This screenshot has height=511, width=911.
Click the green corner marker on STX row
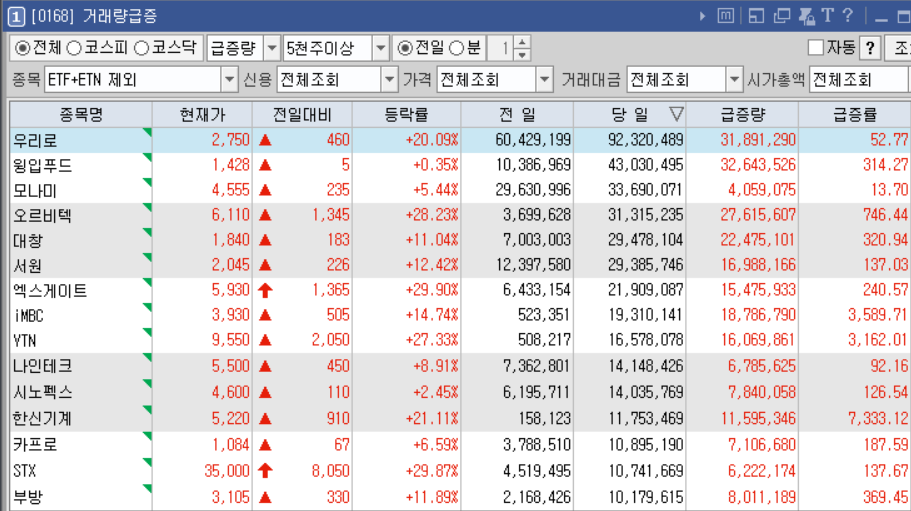tap(148, 462)
